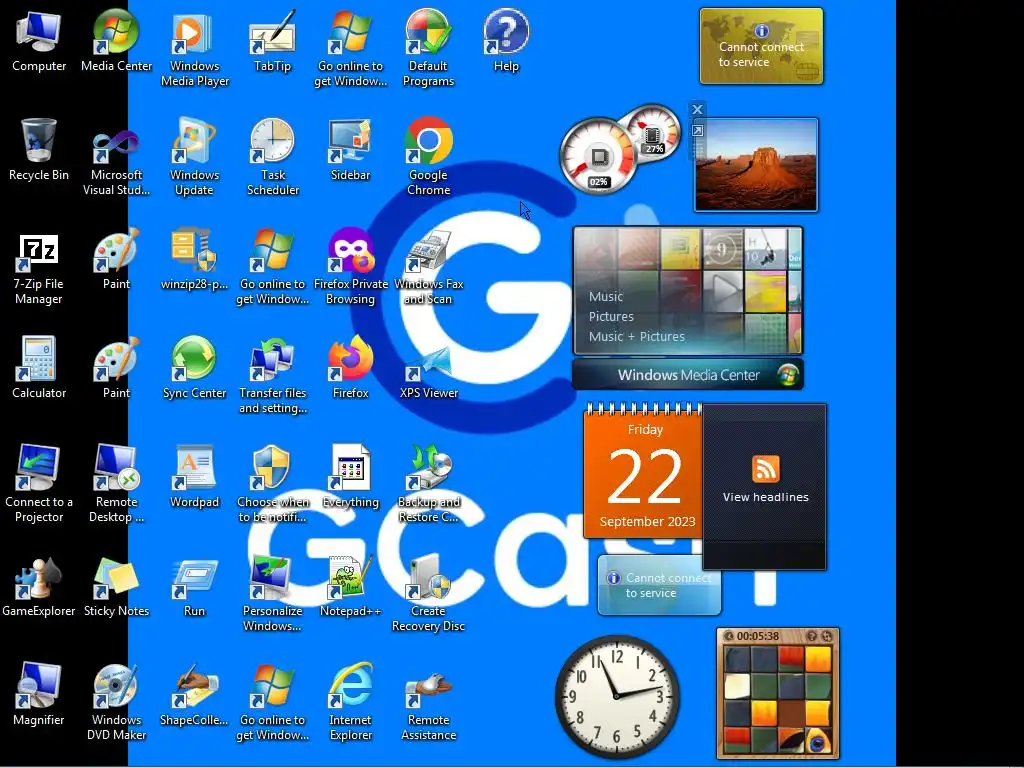Select the Windows Update shortcut
The height and width of the screenshot is (768, 1024).
click(x=195, y=158)
